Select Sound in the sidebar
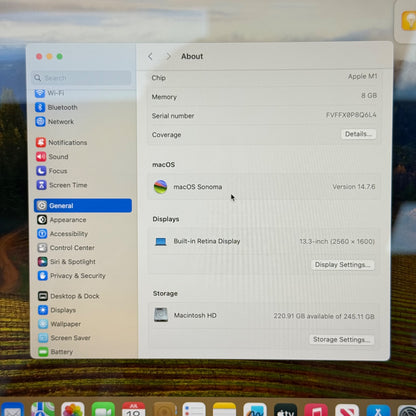Viewport: 416px width, 416px height. coord(52,157)
